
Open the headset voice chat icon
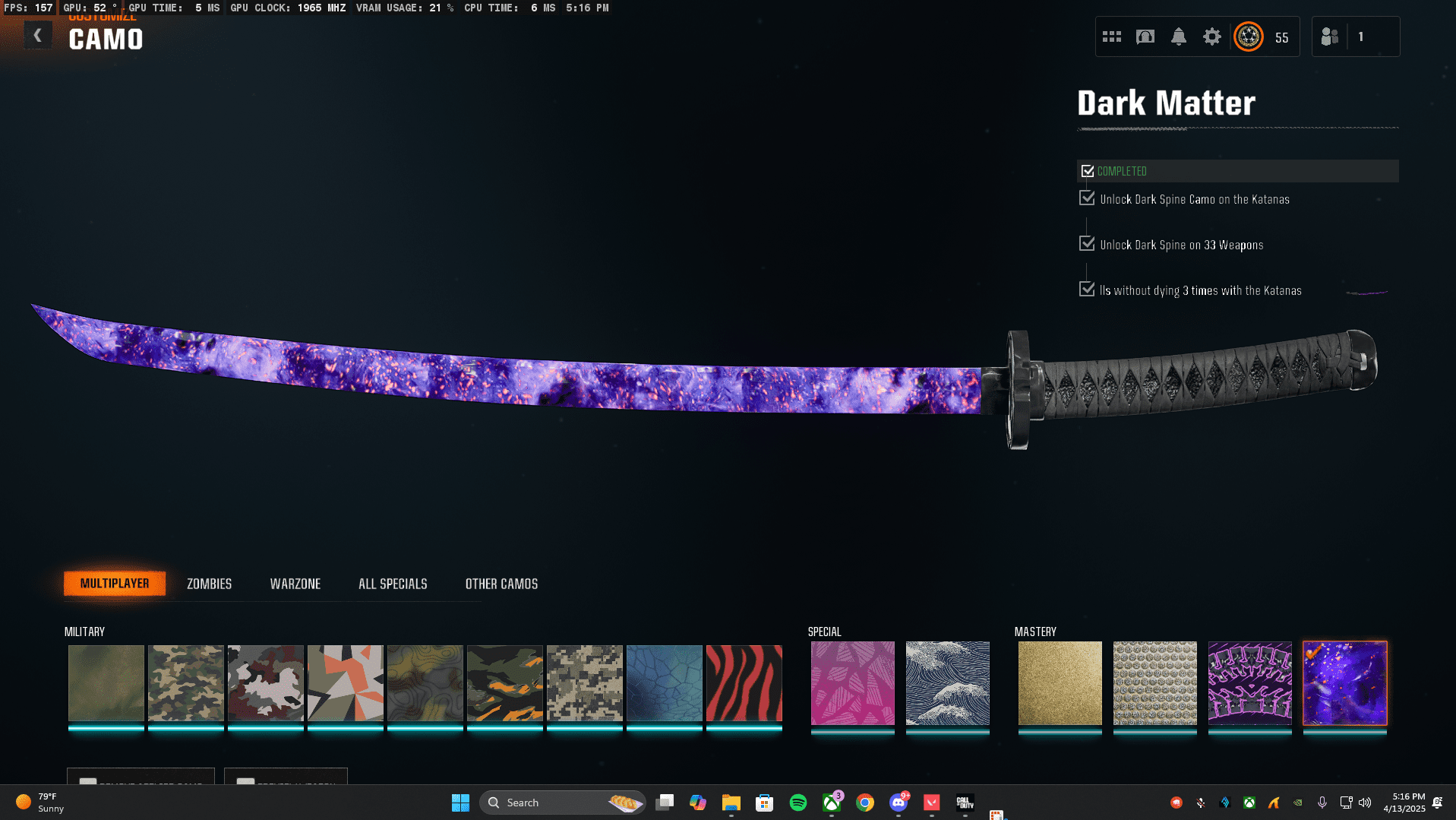1145,36
